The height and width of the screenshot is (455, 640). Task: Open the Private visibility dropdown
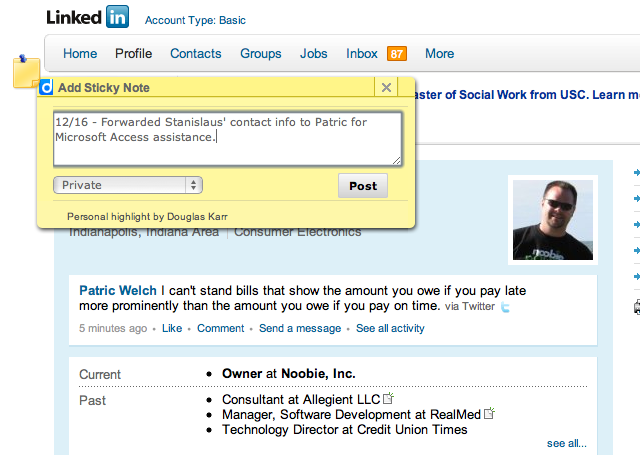coord(128,185)
